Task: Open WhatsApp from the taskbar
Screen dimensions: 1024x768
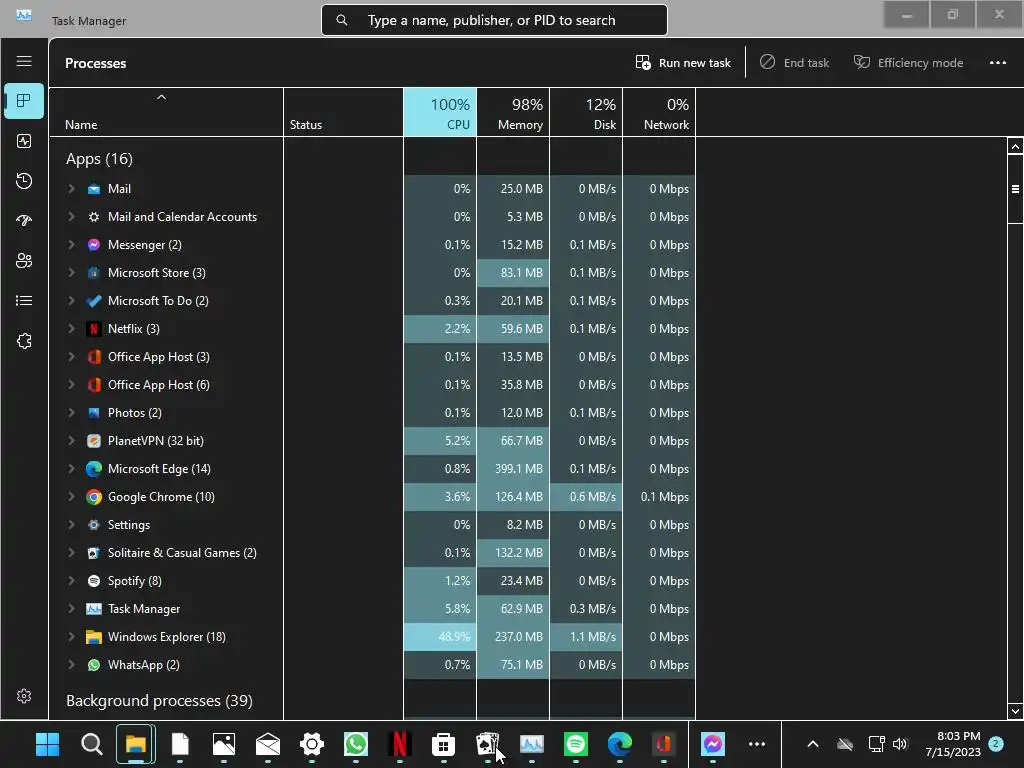Action: 356,744
